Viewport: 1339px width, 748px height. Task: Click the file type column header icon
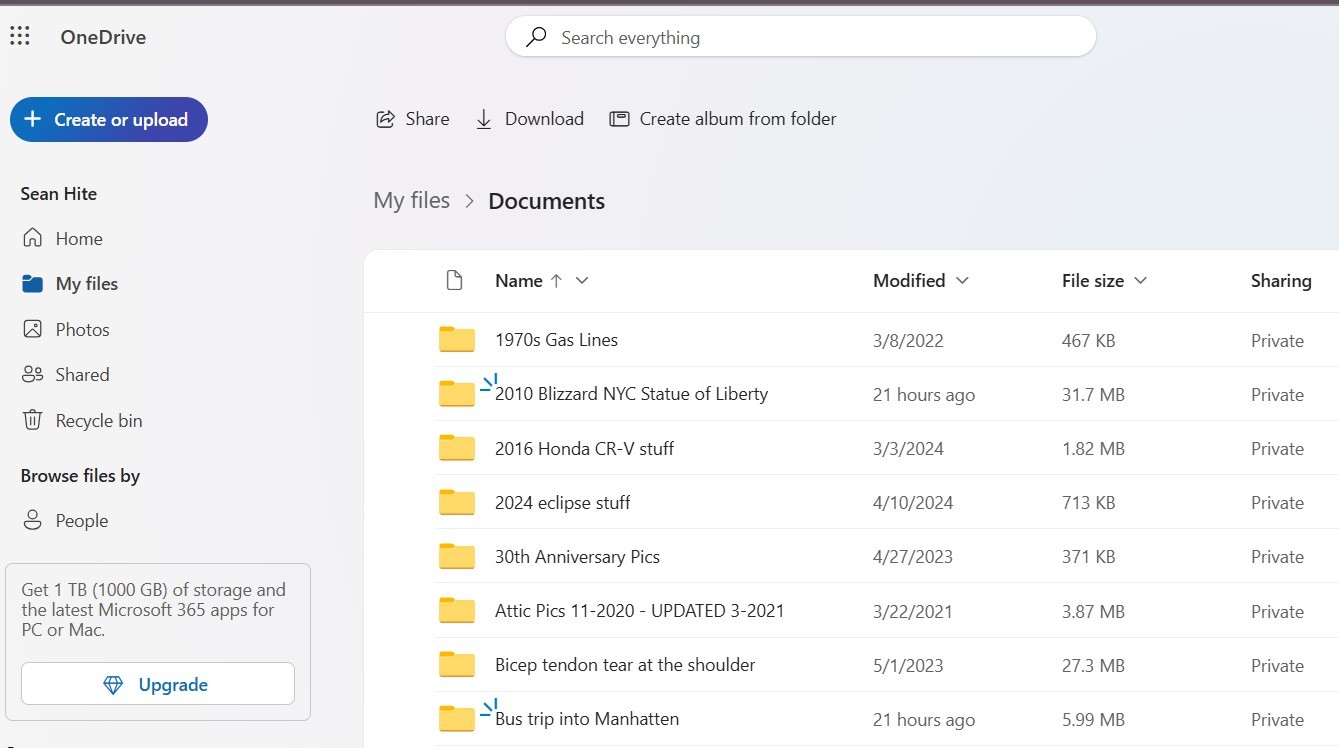(455, 281)
